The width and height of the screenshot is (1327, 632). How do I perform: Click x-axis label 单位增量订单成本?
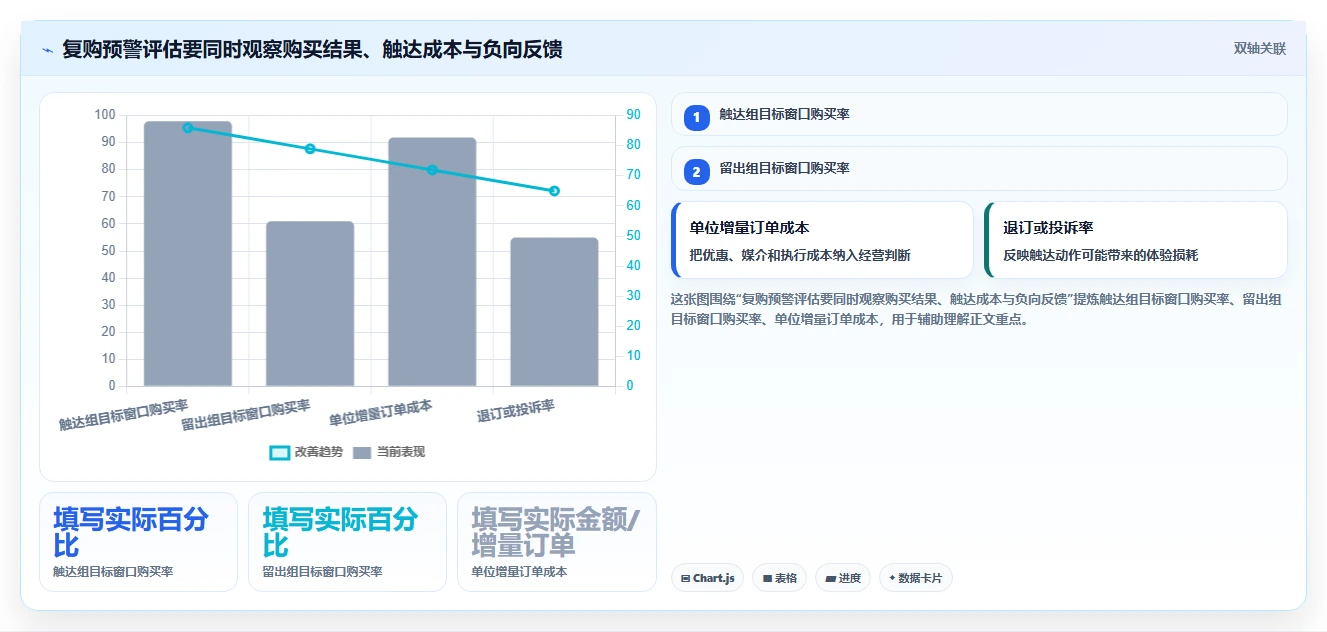point(381,412)
